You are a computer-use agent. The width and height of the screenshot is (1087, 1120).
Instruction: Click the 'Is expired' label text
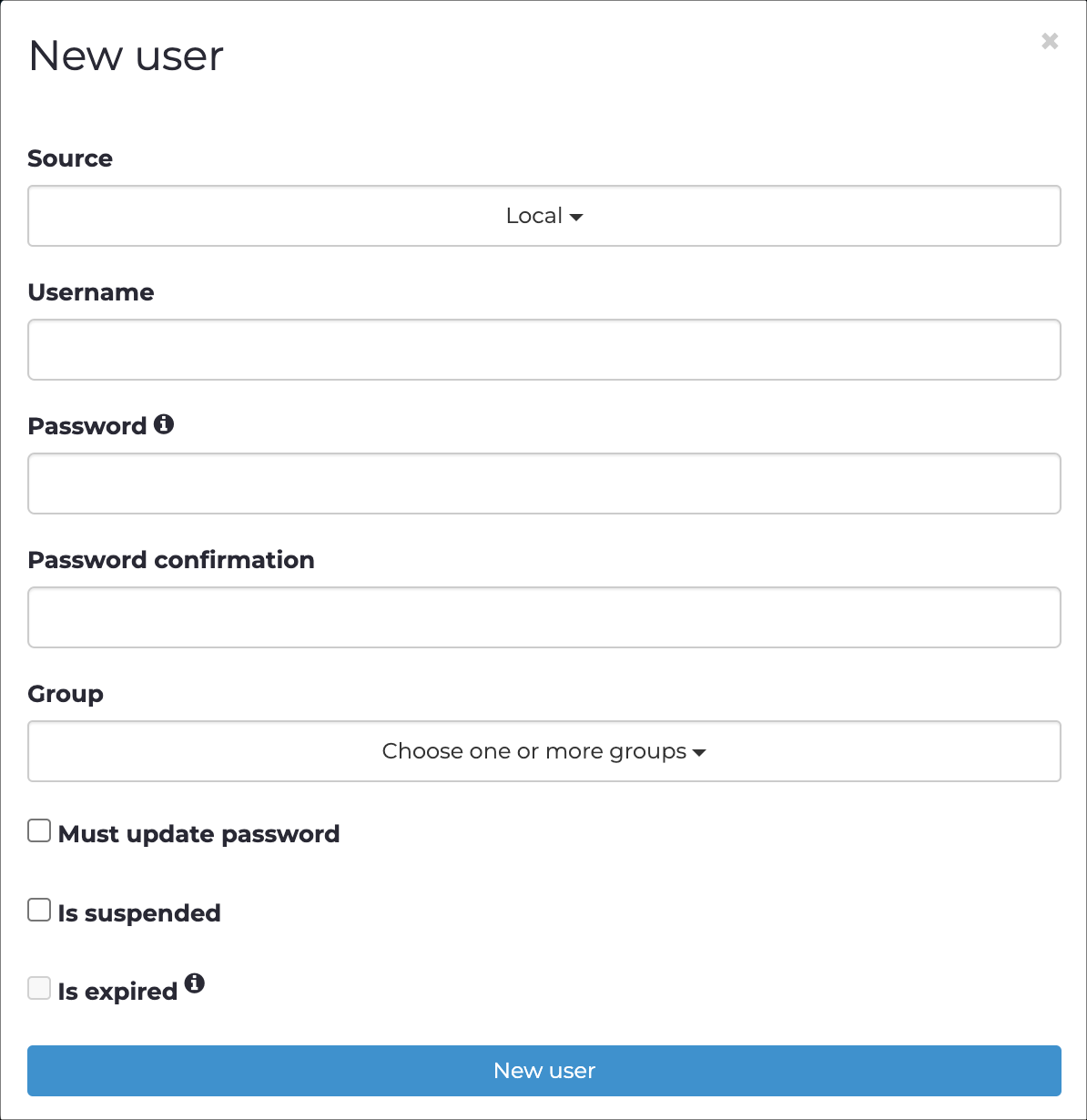click(x=117, y=992)
